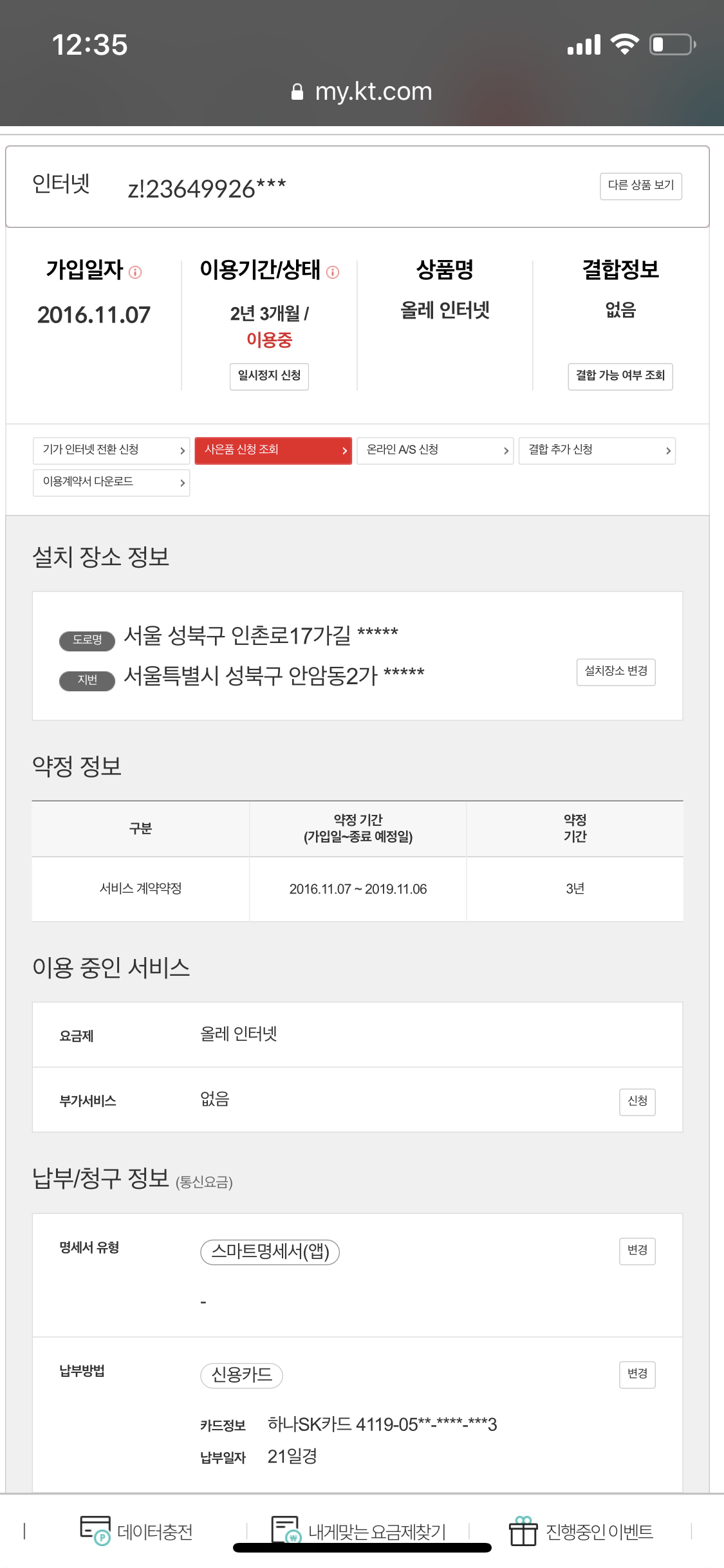Tap the 데이터충전 icon in bottom bar
Viewport: 724px width, 1568px height.
95,1529
